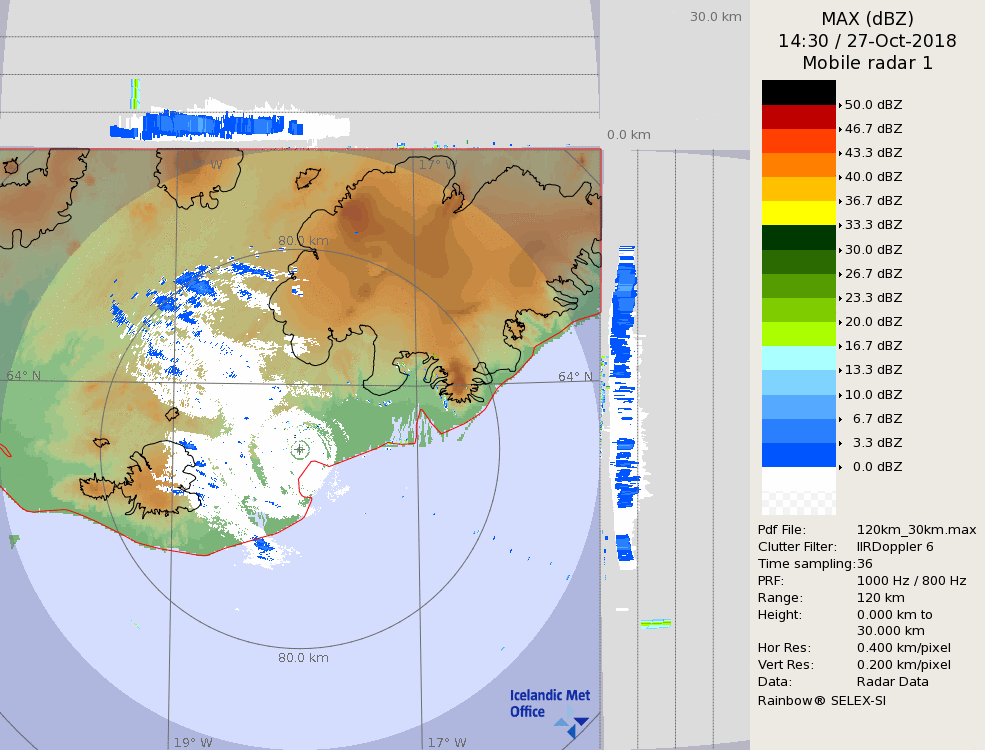Viewport: 985px width, 750px height.
Task: Pick the light cyan 13.3 dBZ swatch
Action: tap(798, 358)
